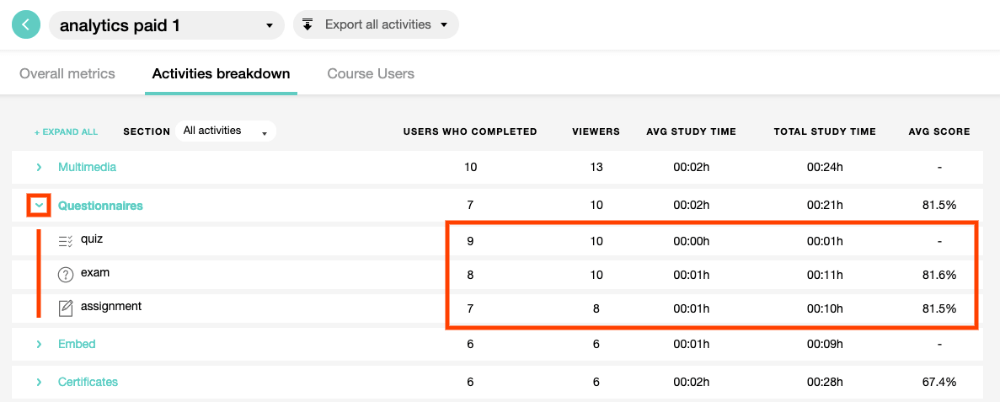
Task: Expand the Embed section chevron
Action: click(39, 344)
